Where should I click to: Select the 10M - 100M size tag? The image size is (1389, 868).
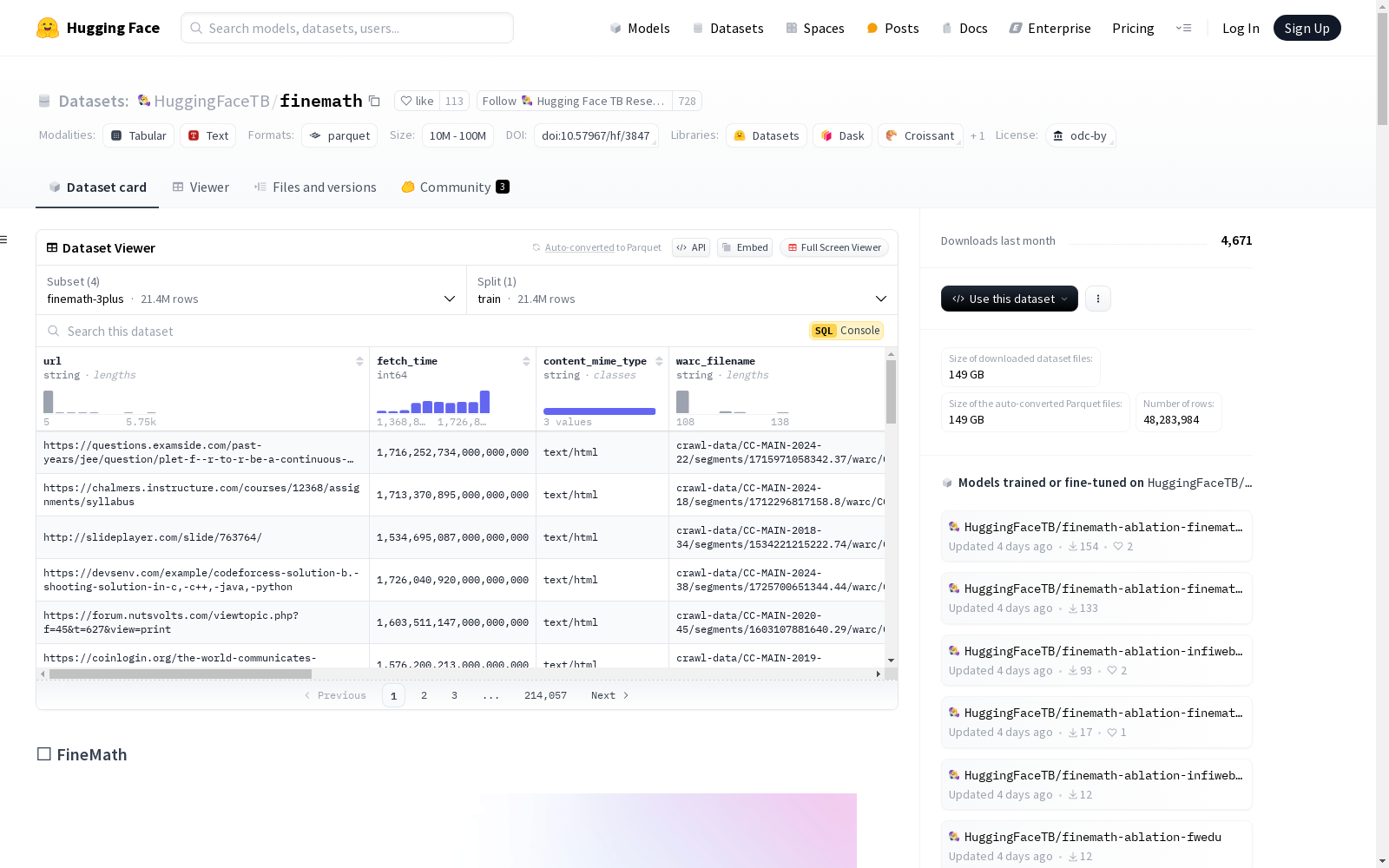[x=458, y=135]
